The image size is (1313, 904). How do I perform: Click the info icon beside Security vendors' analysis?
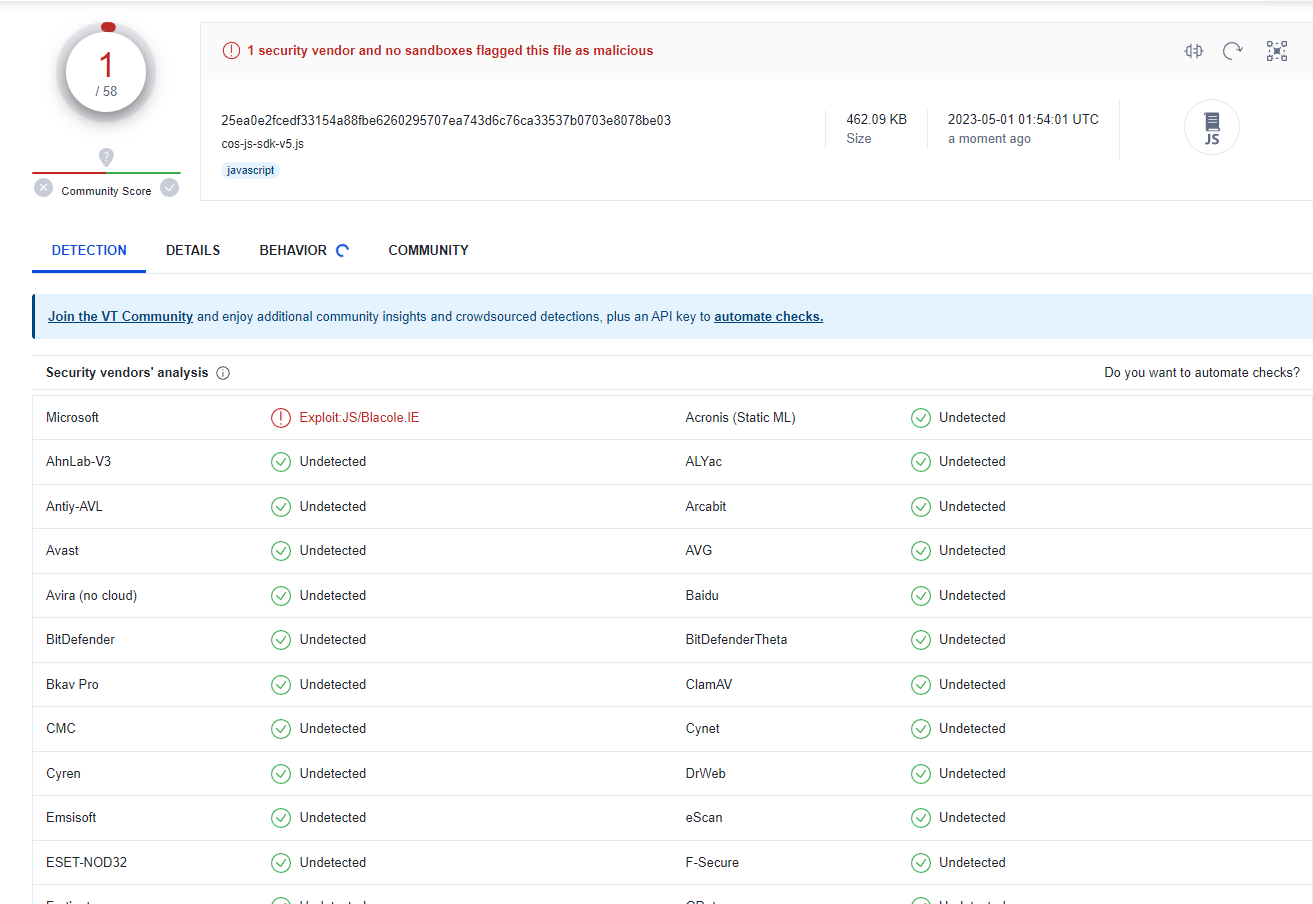[223, 373]
